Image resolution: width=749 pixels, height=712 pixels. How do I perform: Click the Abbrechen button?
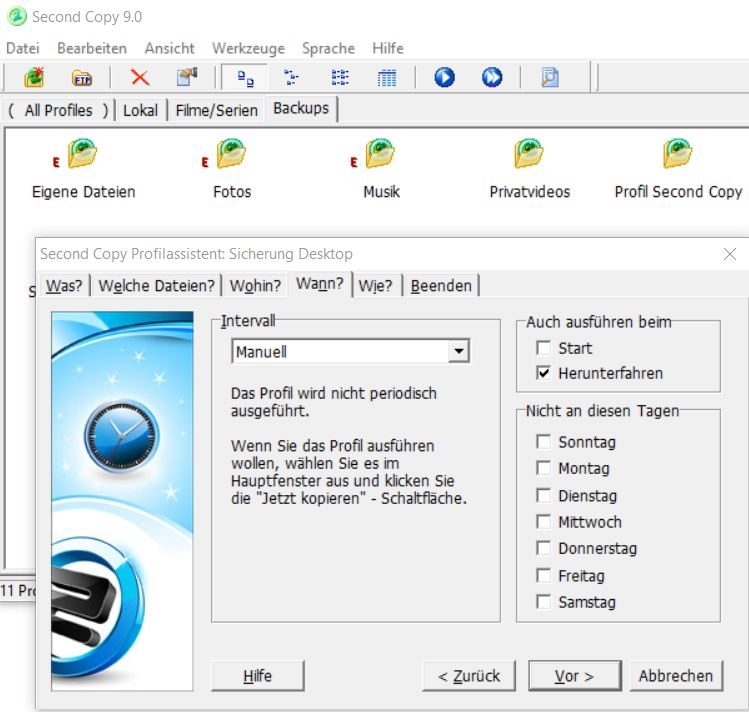click(676, 676)
